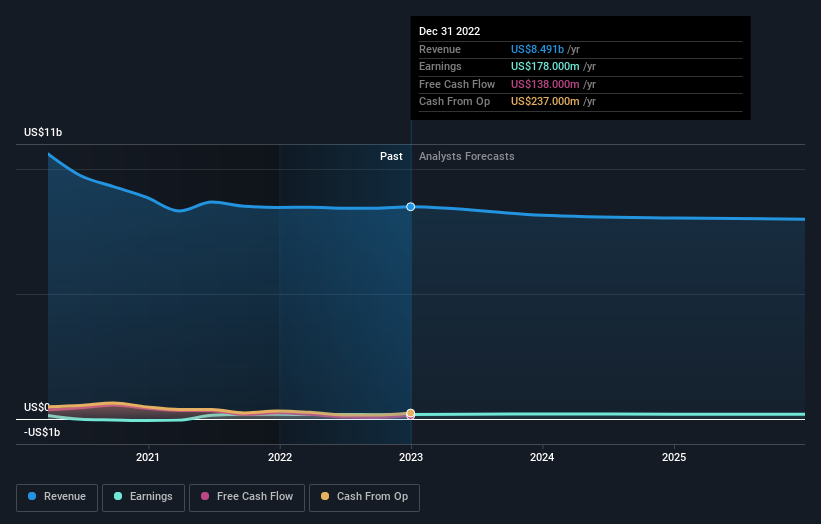Click the US$178.000m earnings value in tooltip

tap(545, 66)
